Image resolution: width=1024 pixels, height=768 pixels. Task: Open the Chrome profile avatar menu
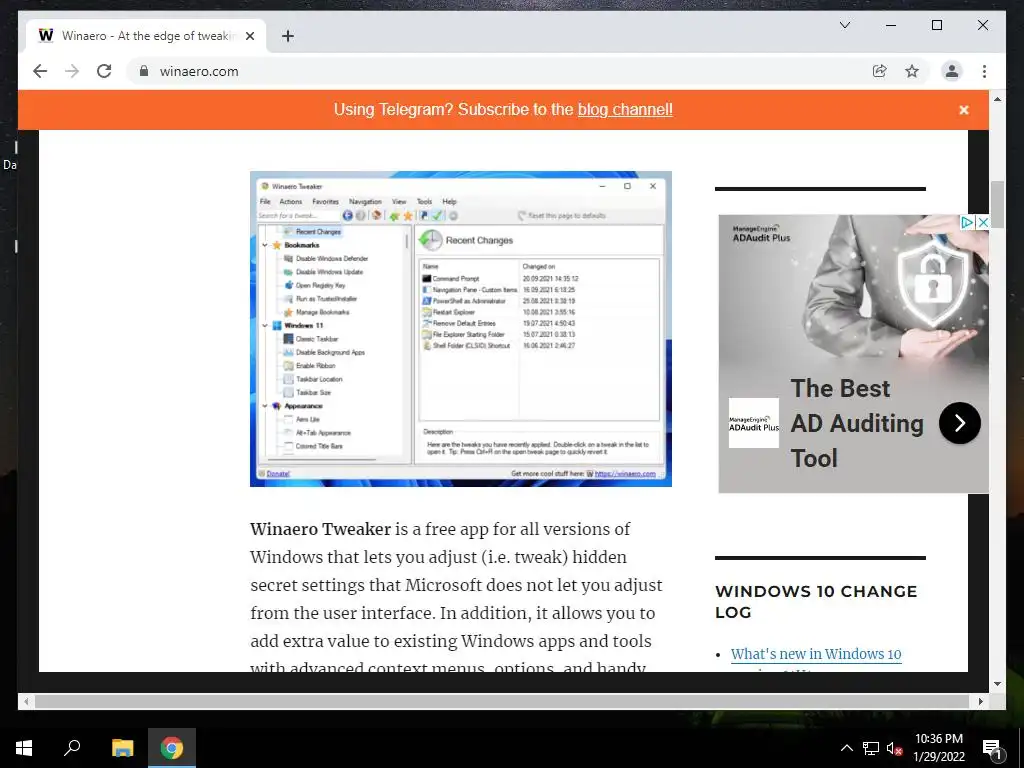point(952,71)
